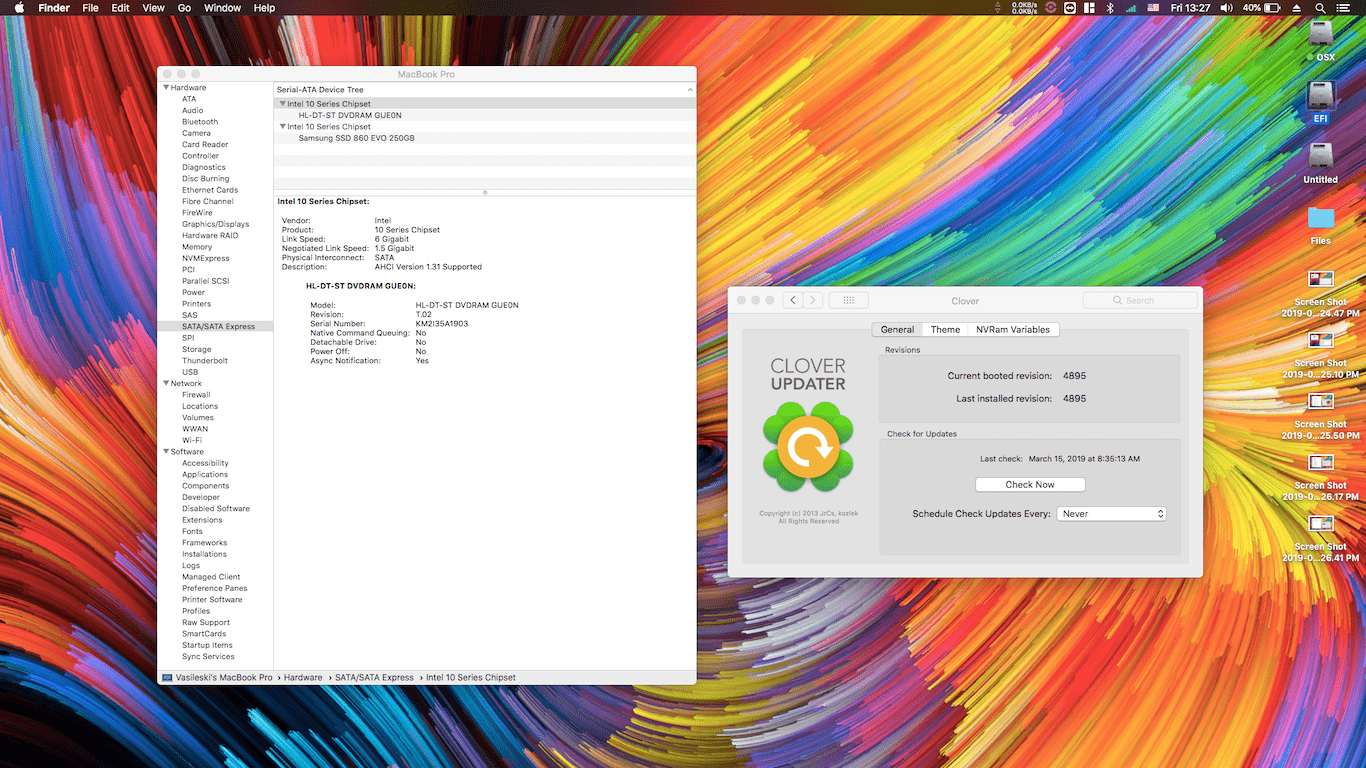Screen dimensions: 1366x768
Task: Open the Untitled drive on desktop
Action: [x=1320, y=159]
